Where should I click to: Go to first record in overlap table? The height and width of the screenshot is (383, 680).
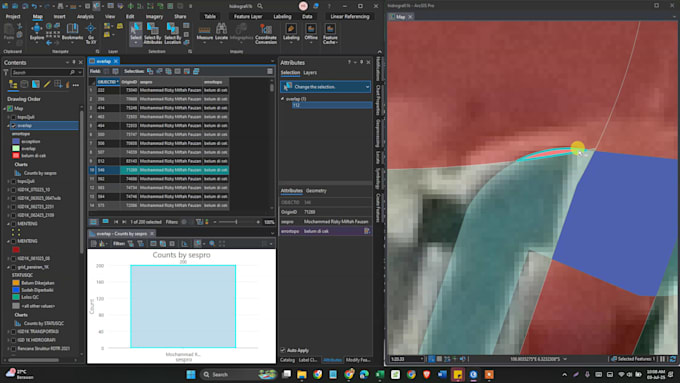(x=116, y=222)
